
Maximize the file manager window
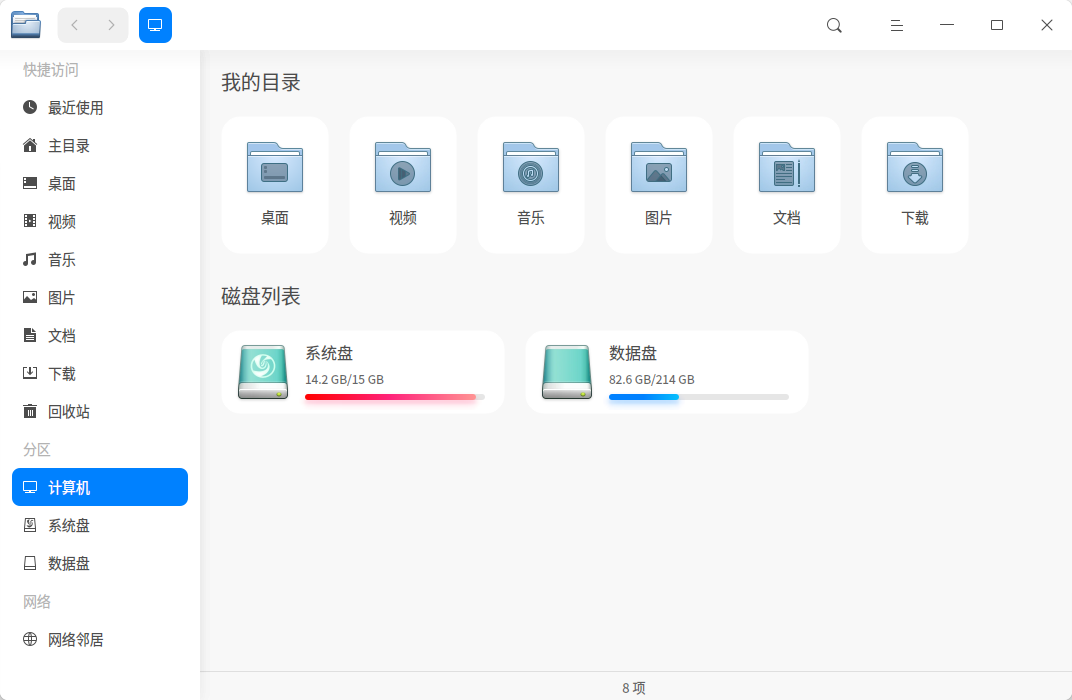coord(997,25)
